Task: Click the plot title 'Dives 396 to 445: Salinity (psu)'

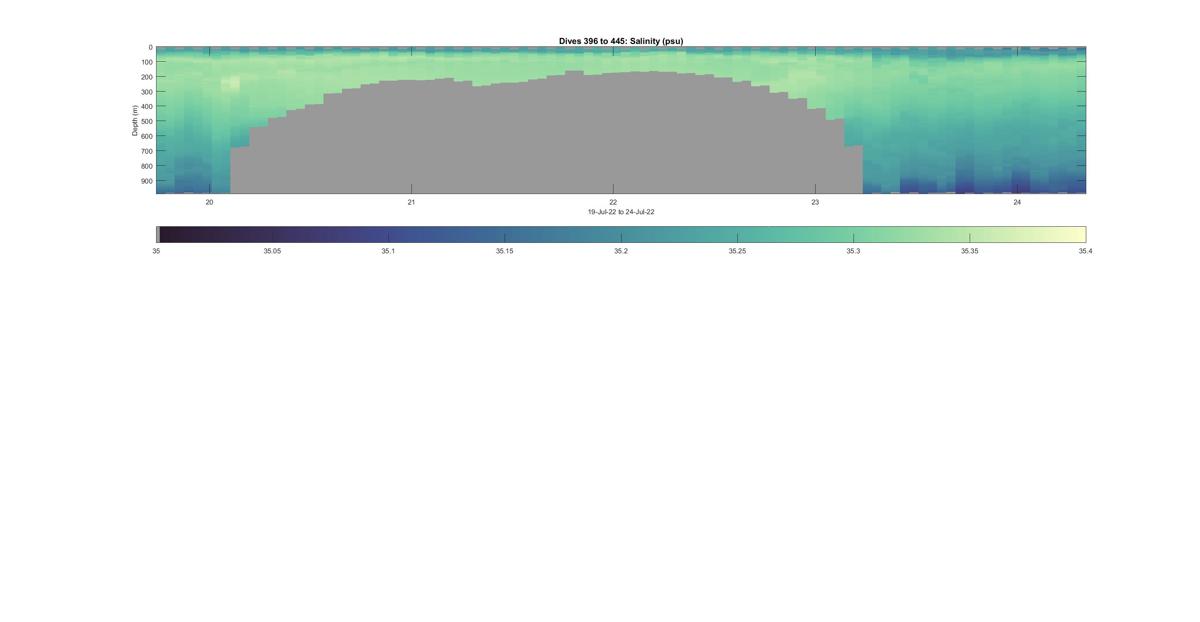Action: coord(621,41)
